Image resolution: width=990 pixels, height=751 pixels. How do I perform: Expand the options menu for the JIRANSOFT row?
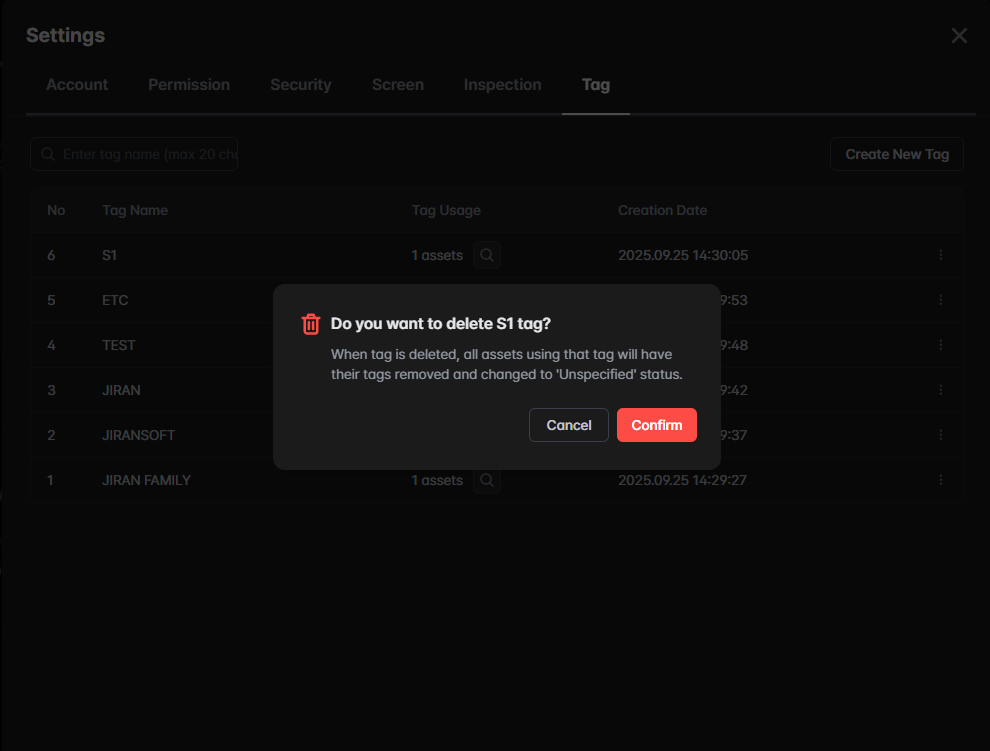tap(940, 435)
